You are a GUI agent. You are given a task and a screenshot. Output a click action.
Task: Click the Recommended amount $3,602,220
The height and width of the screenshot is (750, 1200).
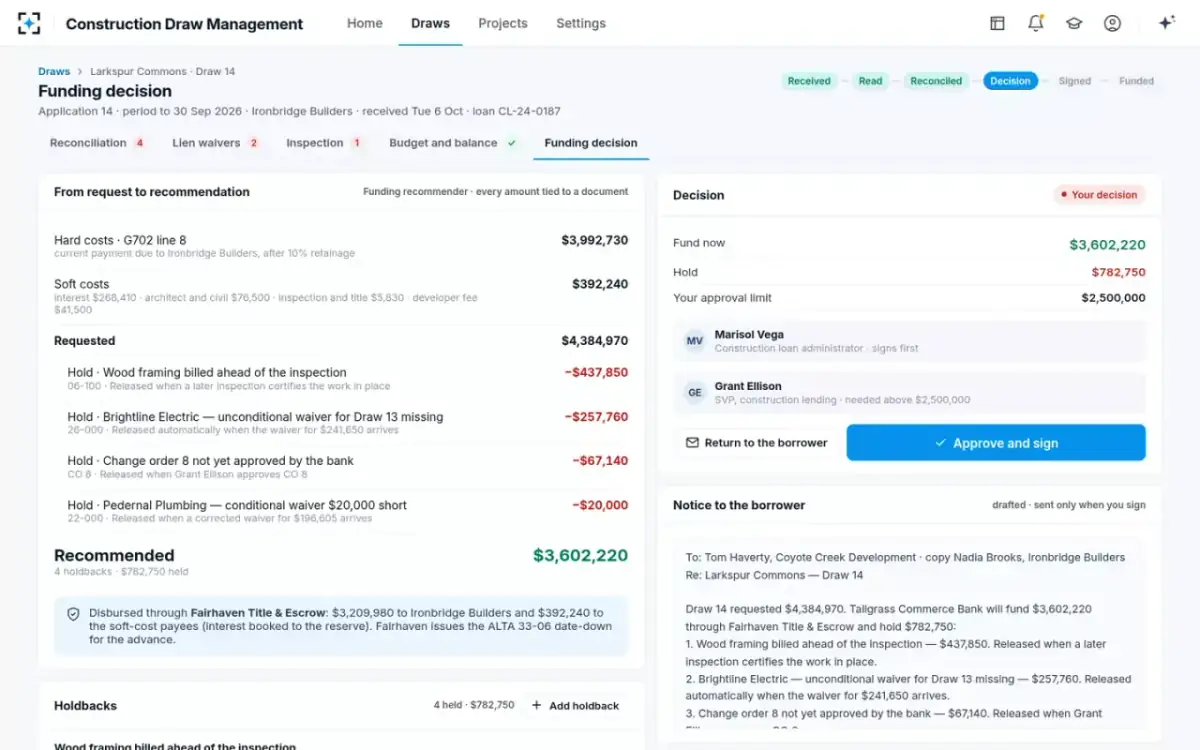click(x=580, y=556)
